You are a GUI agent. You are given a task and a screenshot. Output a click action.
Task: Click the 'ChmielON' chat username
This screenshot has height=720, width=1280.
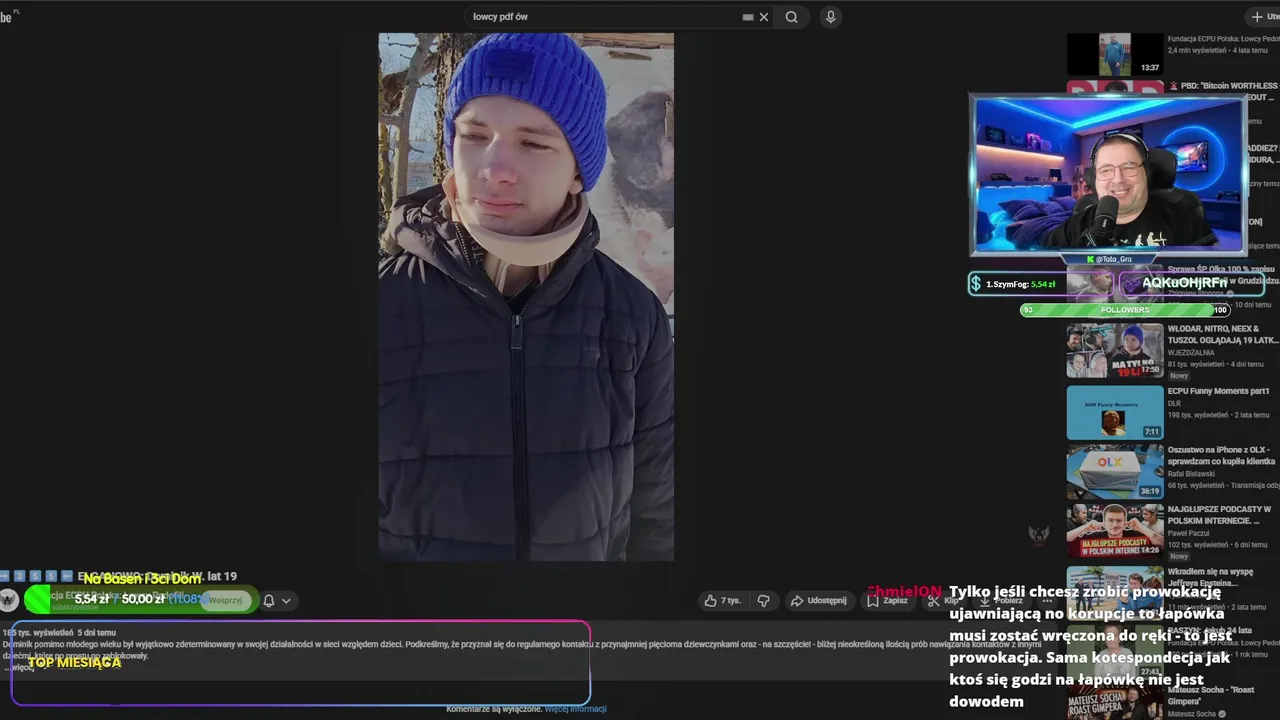click(905, 592)
